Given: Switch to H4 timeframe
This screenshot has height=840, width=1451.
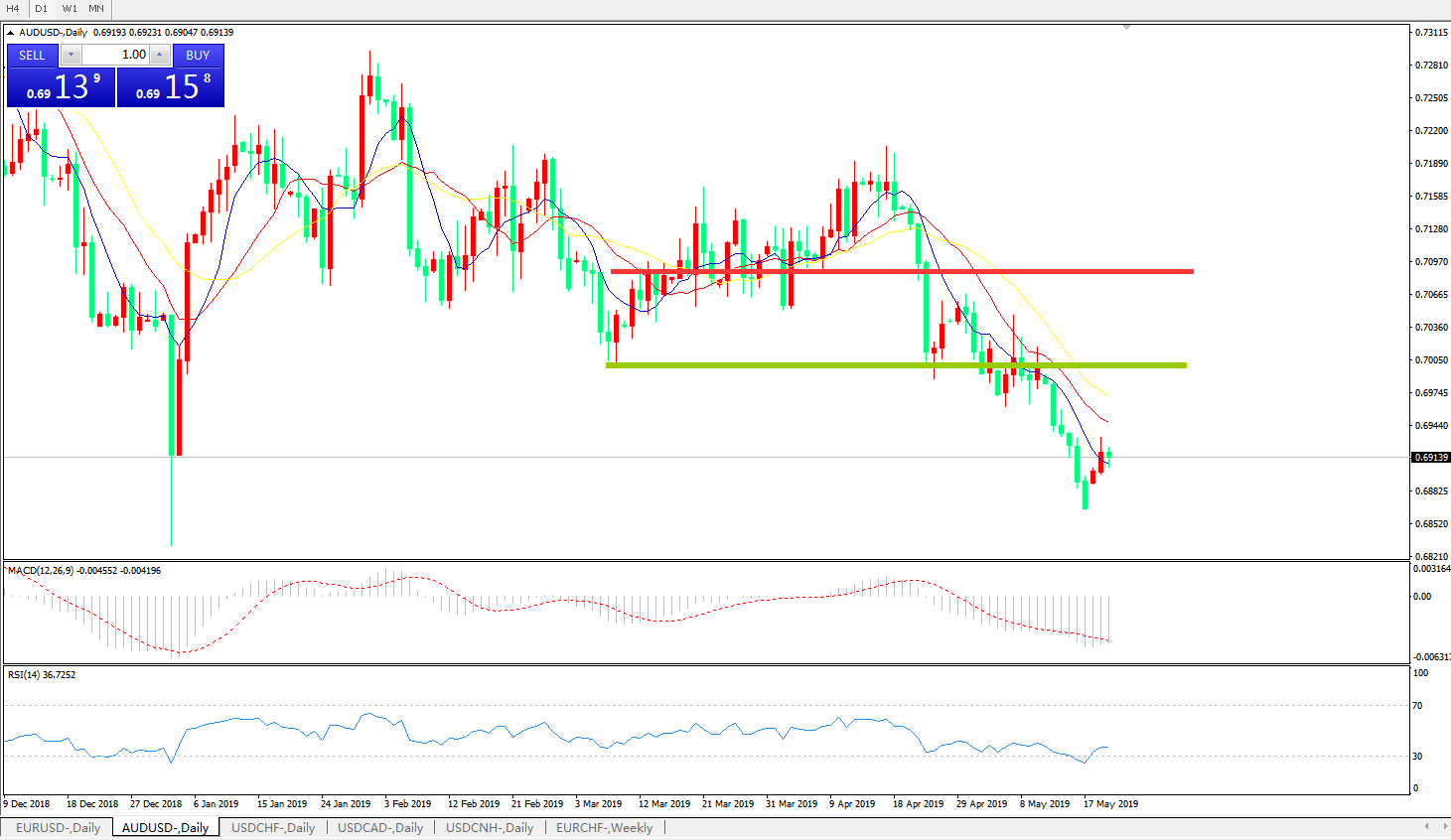Looking at the screenshot, I should tap(13, 8).
